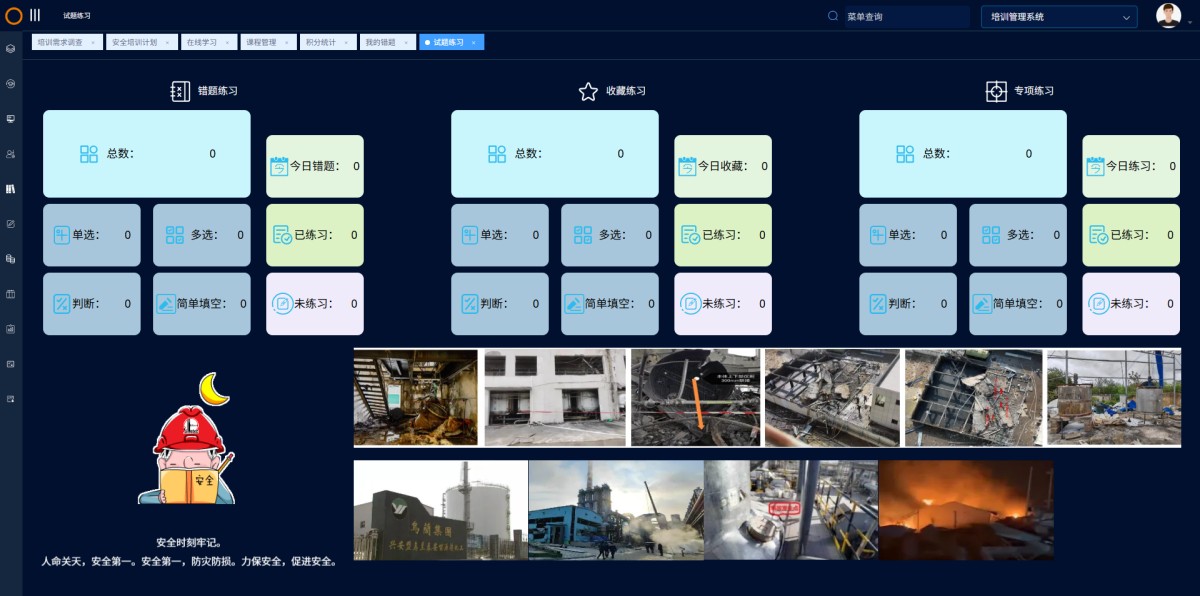Click the monitor icon in the left sidebar
Viewport: 1200px width, 596px height.
click(x=12, y=118)
